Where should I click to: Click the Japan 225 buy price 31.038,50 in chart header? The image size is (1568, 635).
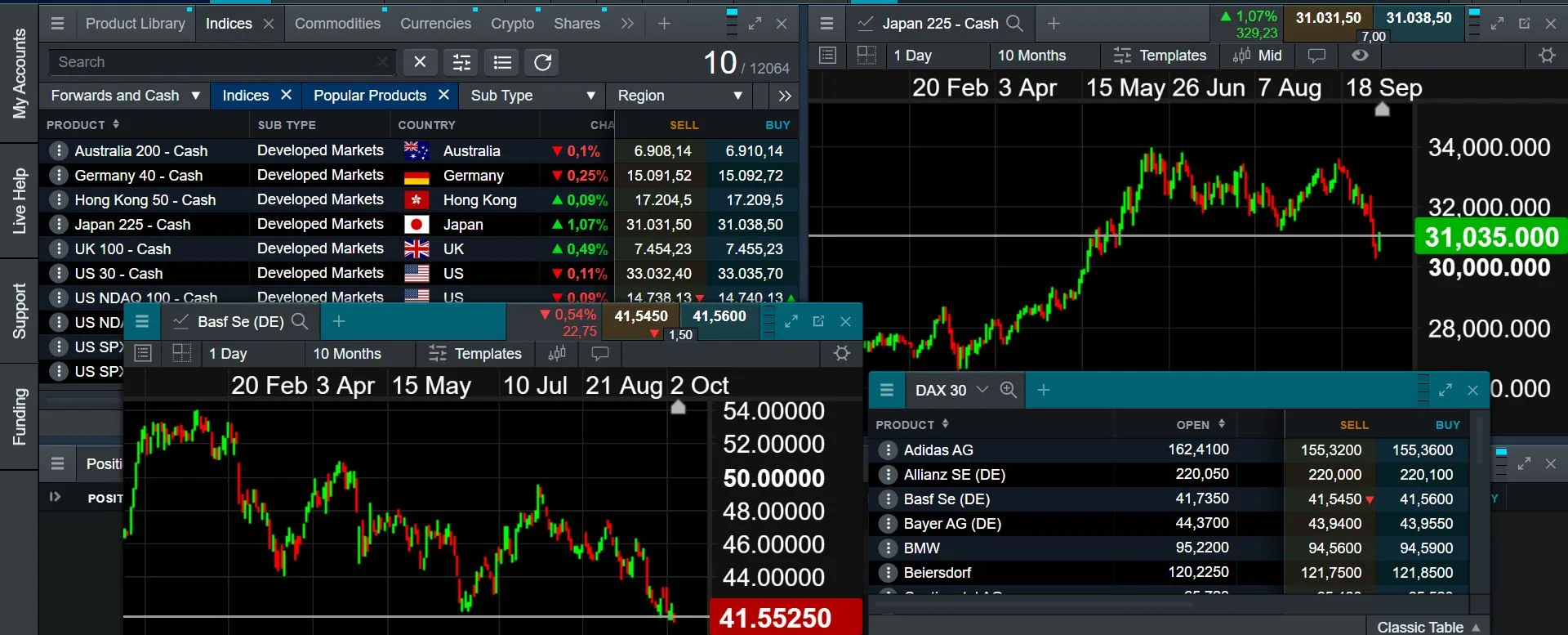(1419, 18)
